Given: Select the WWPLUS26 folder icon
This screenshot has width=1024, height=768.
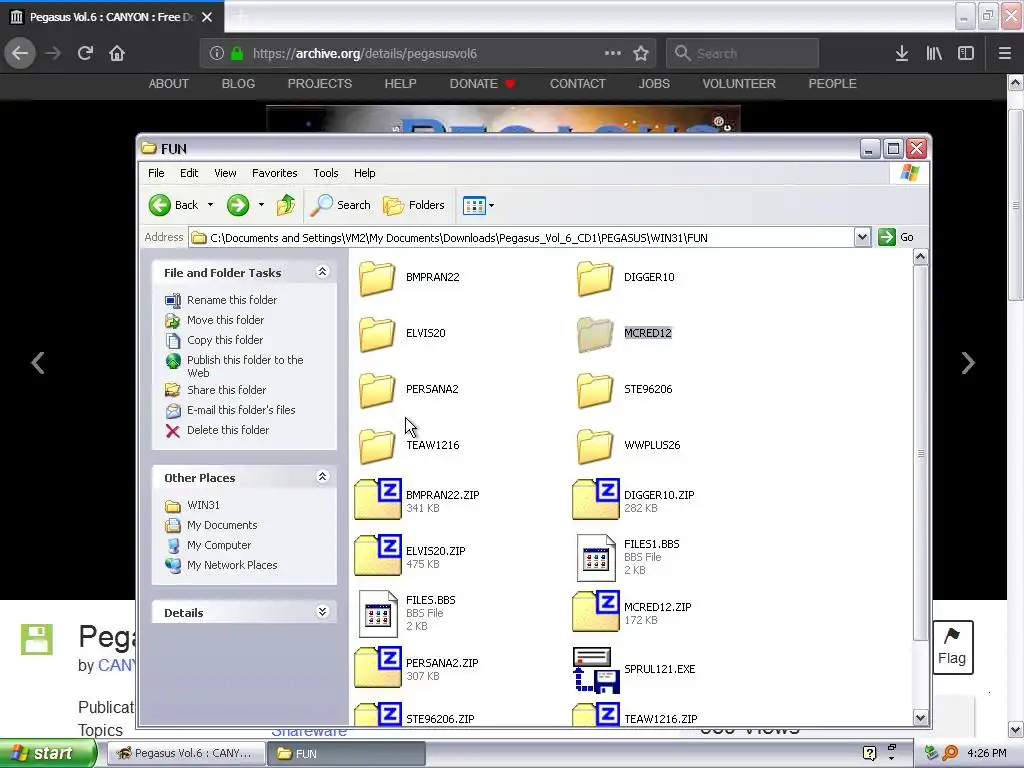Looking at the screenshot, I should click(595, 446).
